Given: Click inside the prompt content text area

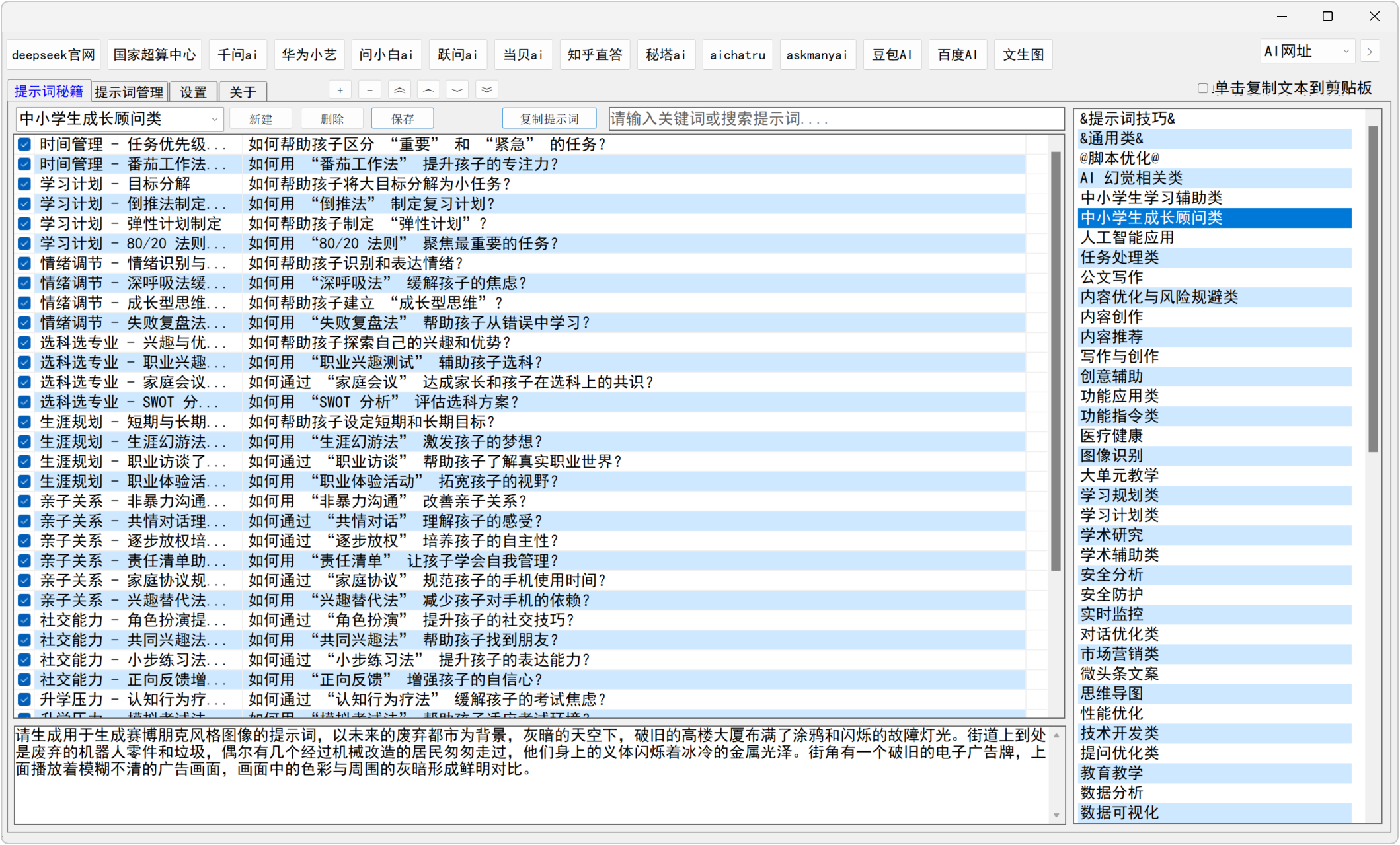Looking at the screenshot, I should click(x=531, y=774).
